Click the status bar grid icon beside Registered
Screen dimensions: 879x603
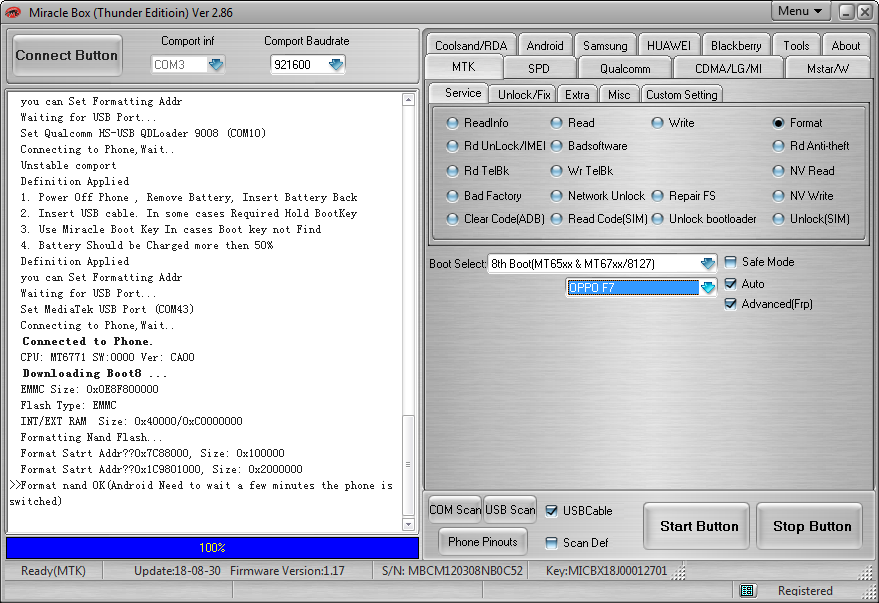coord(747,590)
